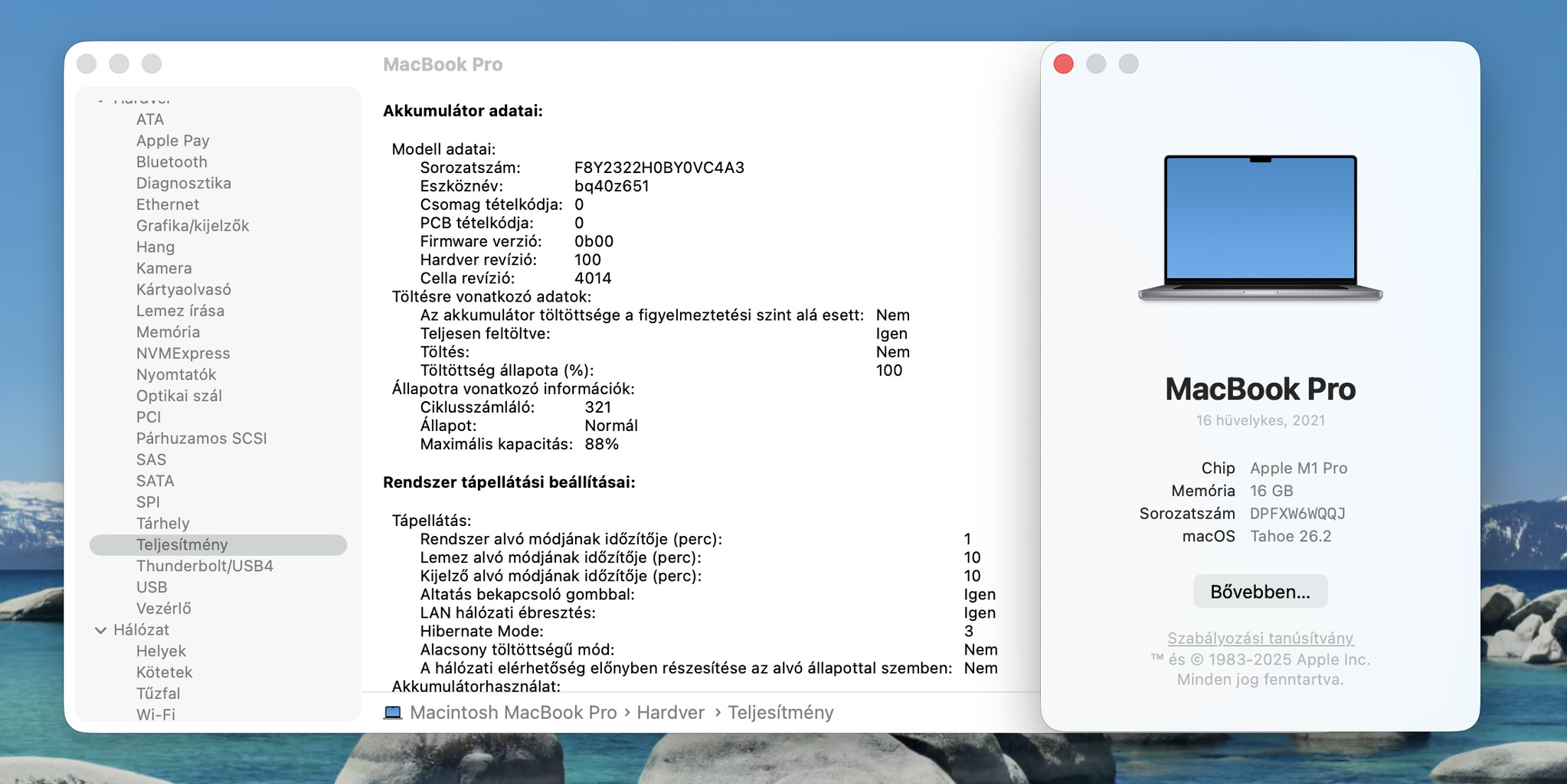Select Kötetek under Hálózat
Screen dimensions: 1567x784
[164, 673]
